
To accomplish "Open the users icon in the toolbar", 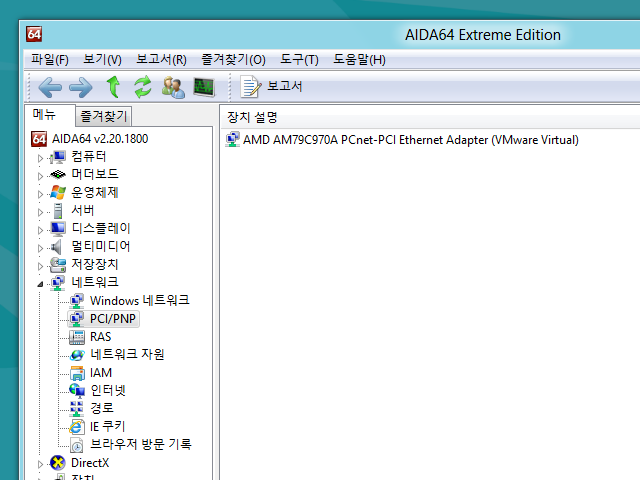I will click(x=173, y=87).
